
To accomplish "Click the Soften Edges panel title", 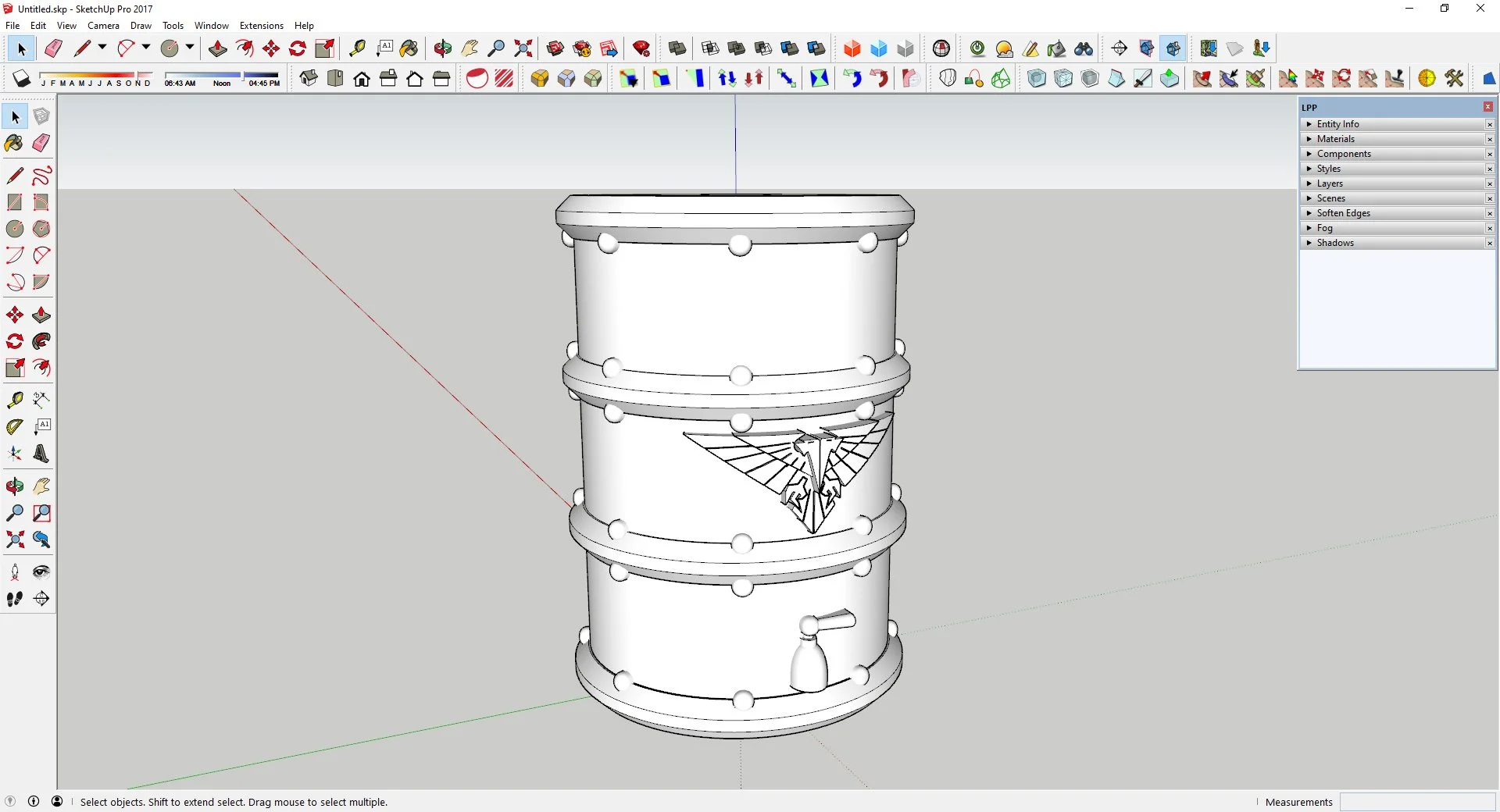I will (1344, 213).
